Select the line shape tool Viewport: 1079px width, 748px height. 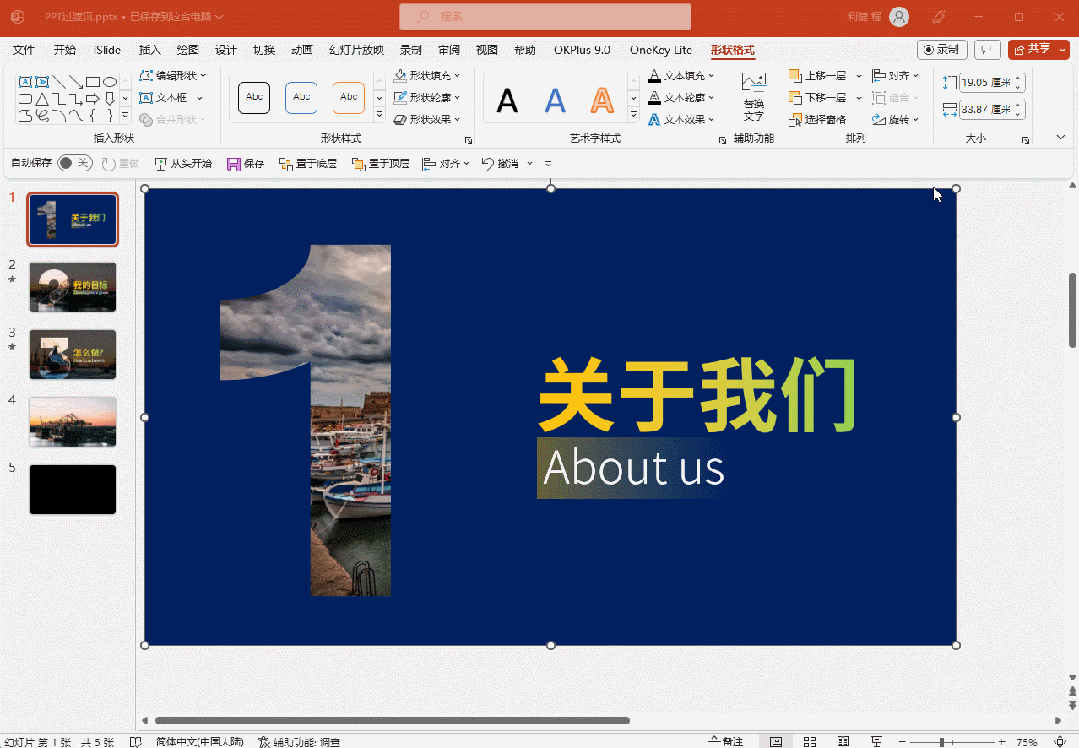[59, 82]
